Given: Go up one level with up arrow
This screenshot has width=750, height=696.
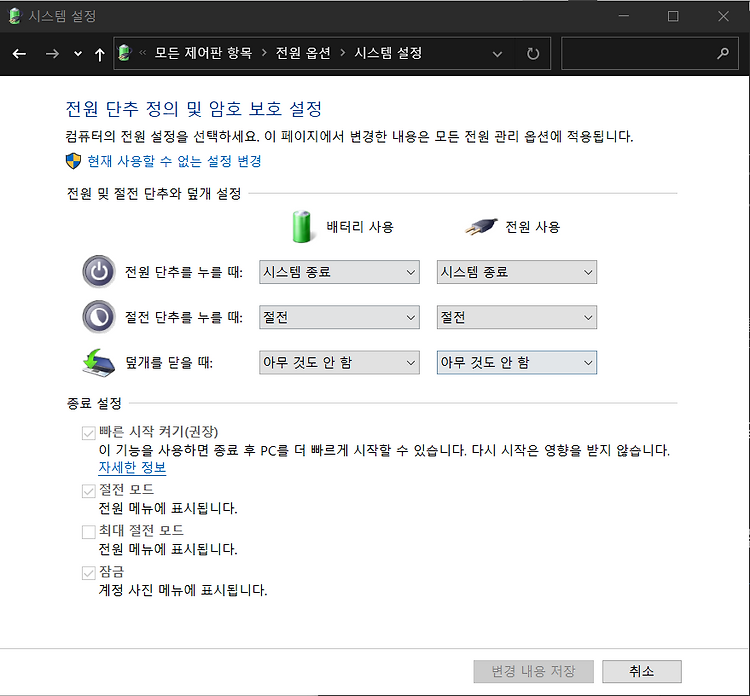Looking at the screenshot, I should (x=99, y=54).
